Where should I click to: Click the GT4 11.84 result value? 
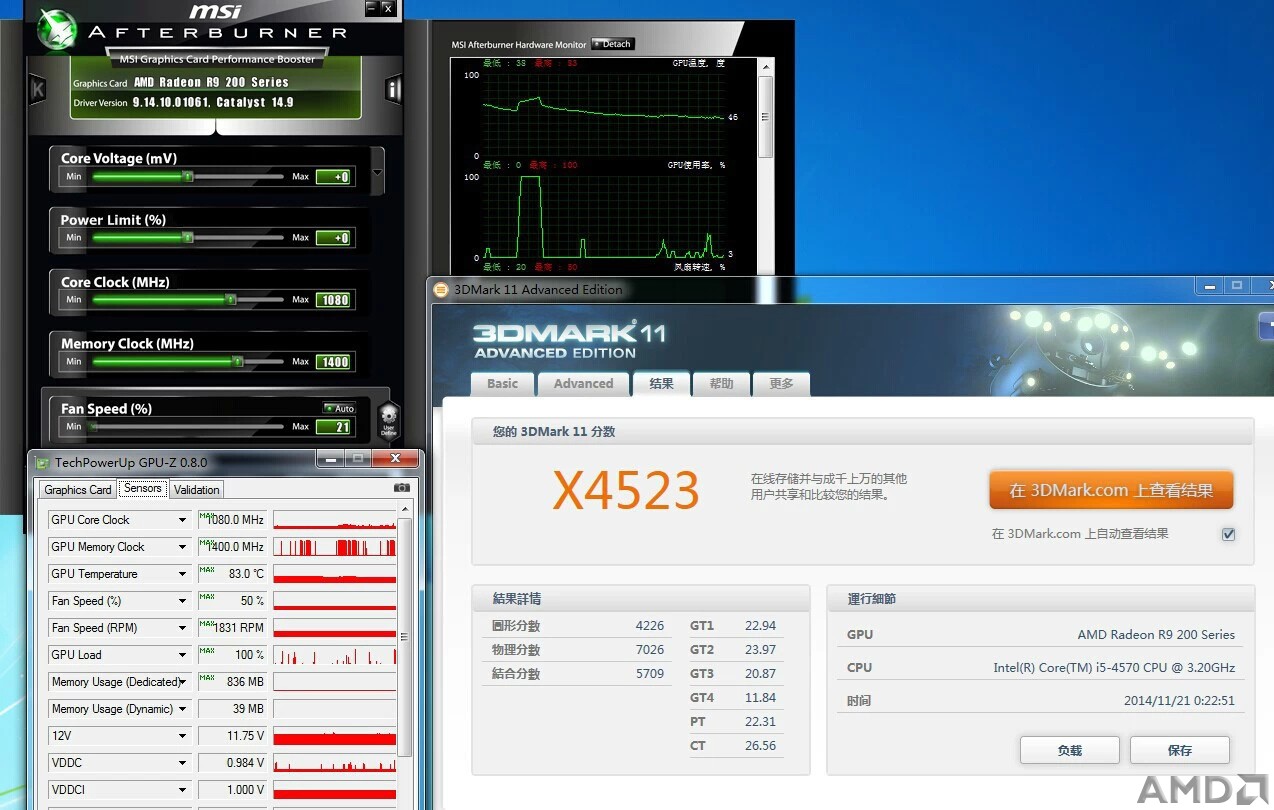tap(760, 698)
